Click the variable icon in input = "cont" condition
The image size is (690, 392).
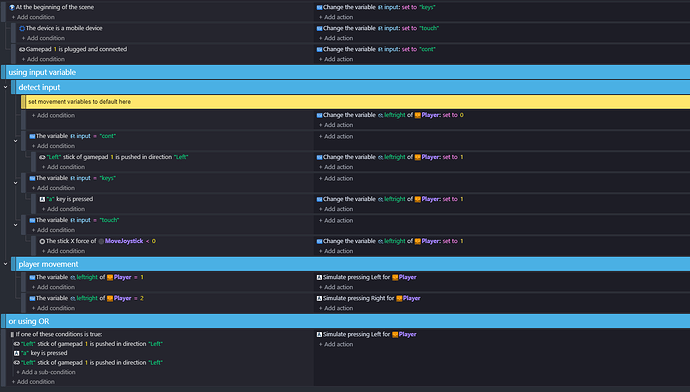point(32,136)
